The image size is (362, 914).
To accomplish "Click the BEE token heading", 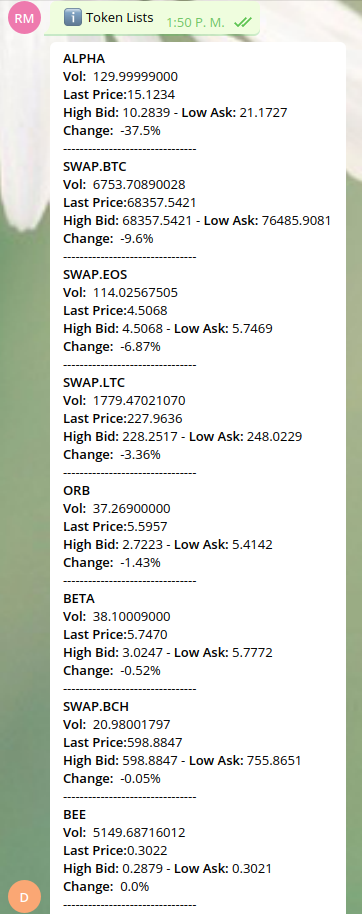I will pyautogui.click(x=75, y=814).
